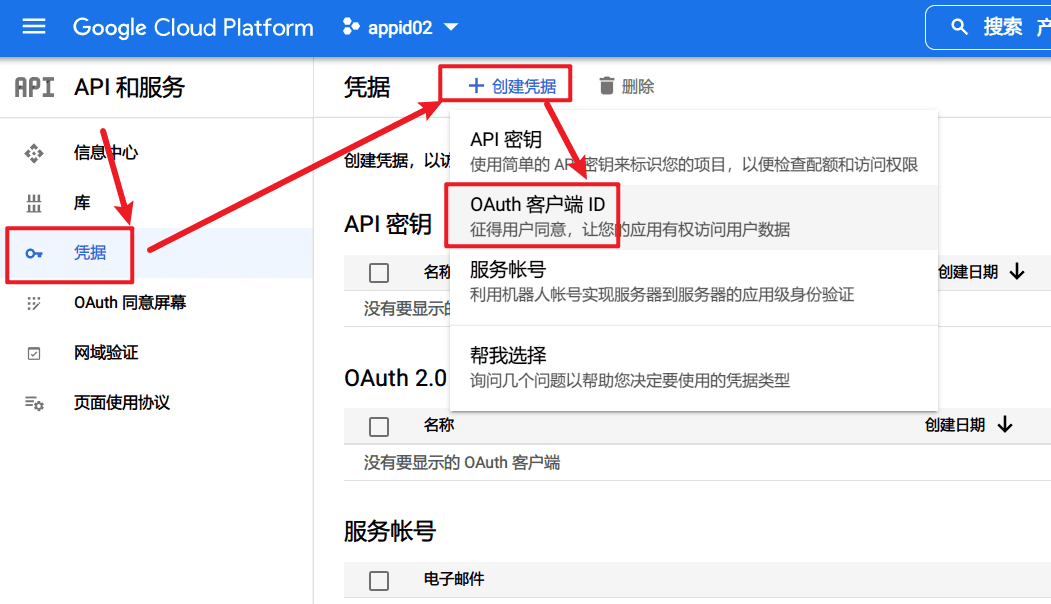Viewport: 1051px width, 604px height.
Task: Sort the API 密钥 table by 创建日期 arrow
Action: (x=1017, y=271)
